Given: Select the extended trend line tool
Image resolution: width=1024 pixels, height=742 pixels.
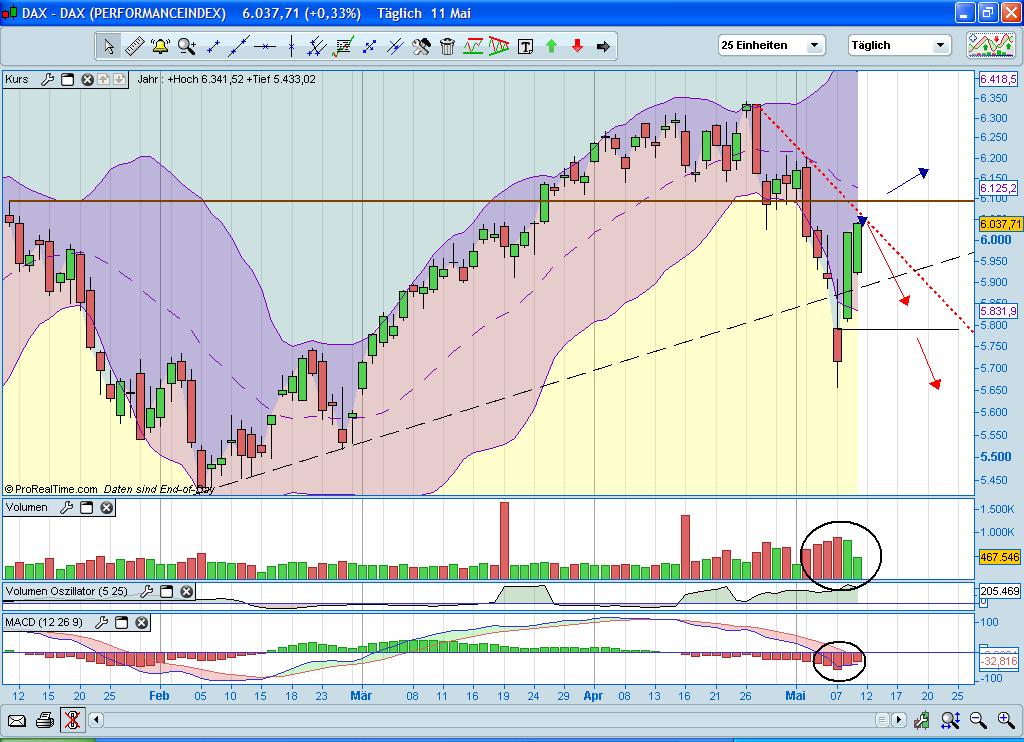Looking at the screenshot, I should pyautogui.click(x=238, y=46).
